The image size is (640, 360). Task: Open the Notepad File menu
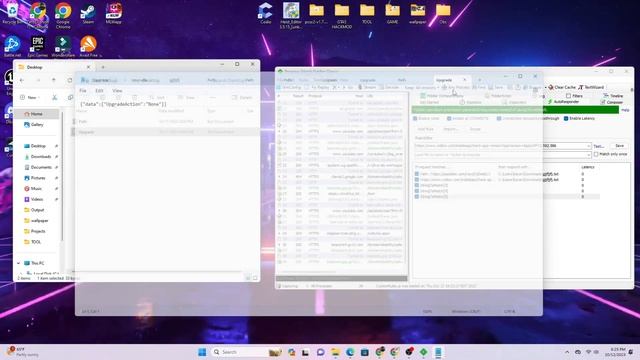[x=83, y=91]
